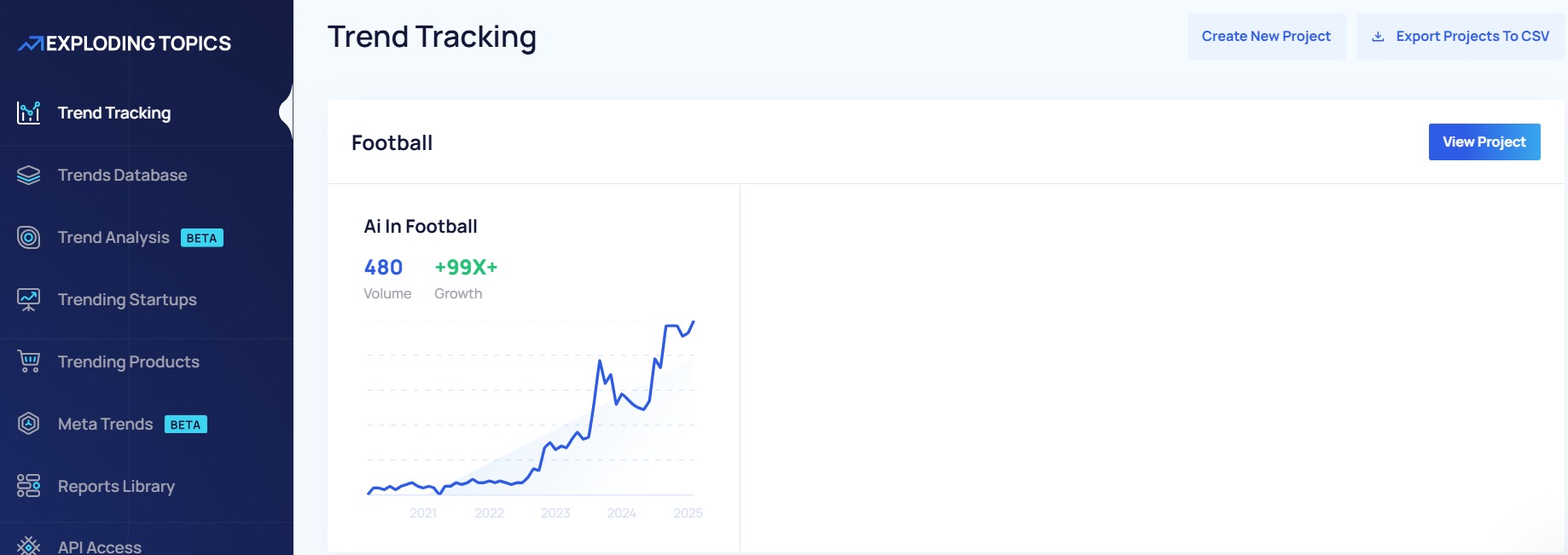
Task: Click the Exploding Topics logo
Action: click(x=124, y=42)
